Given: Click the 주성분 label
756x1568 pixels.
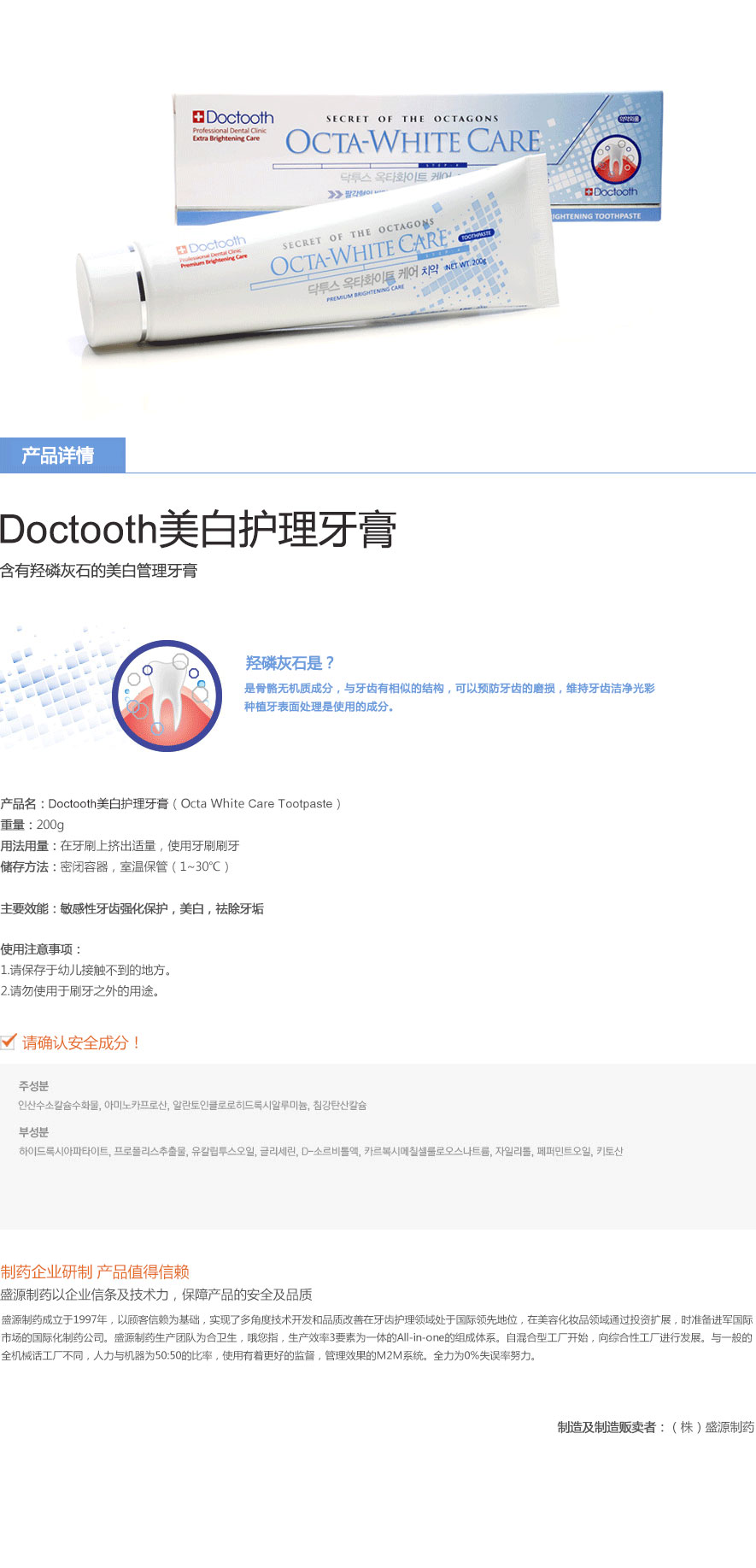Looking at the screenshot, I should coord(33,1086).
